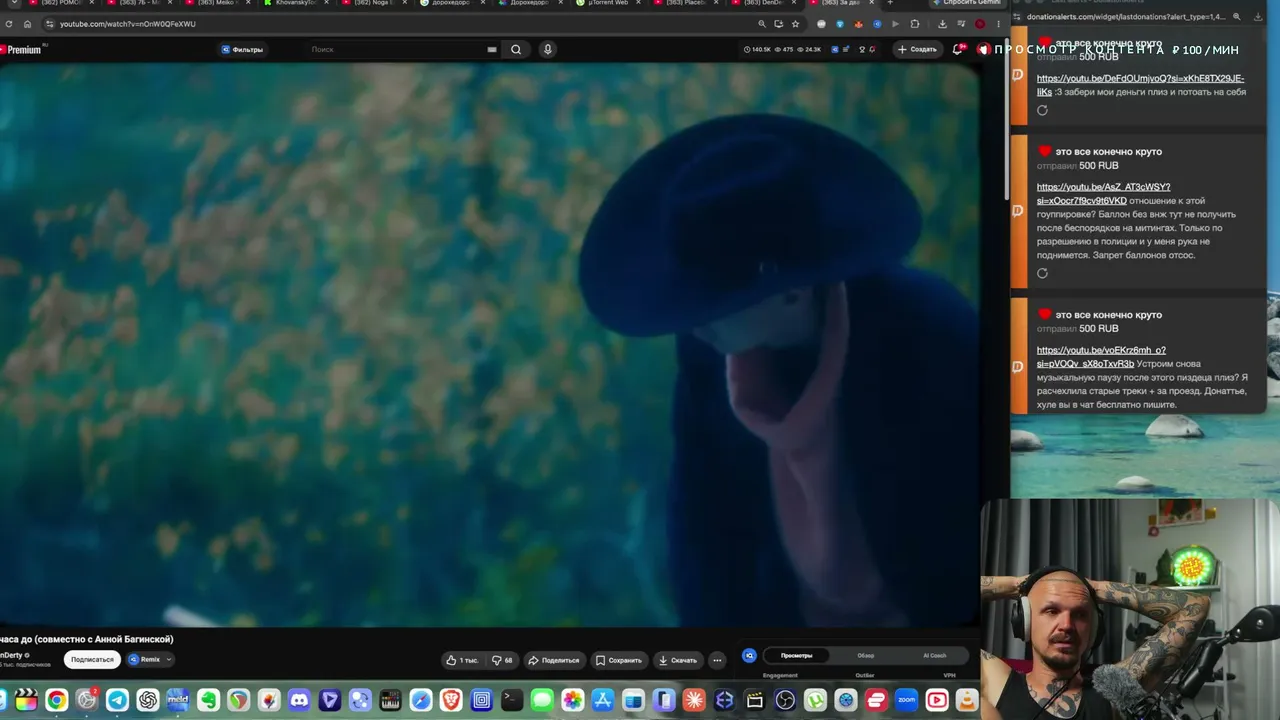This screenshot has width=1280, height=720.
Task: Click the blue extension icon beside Просмотры
Action: 749,655
